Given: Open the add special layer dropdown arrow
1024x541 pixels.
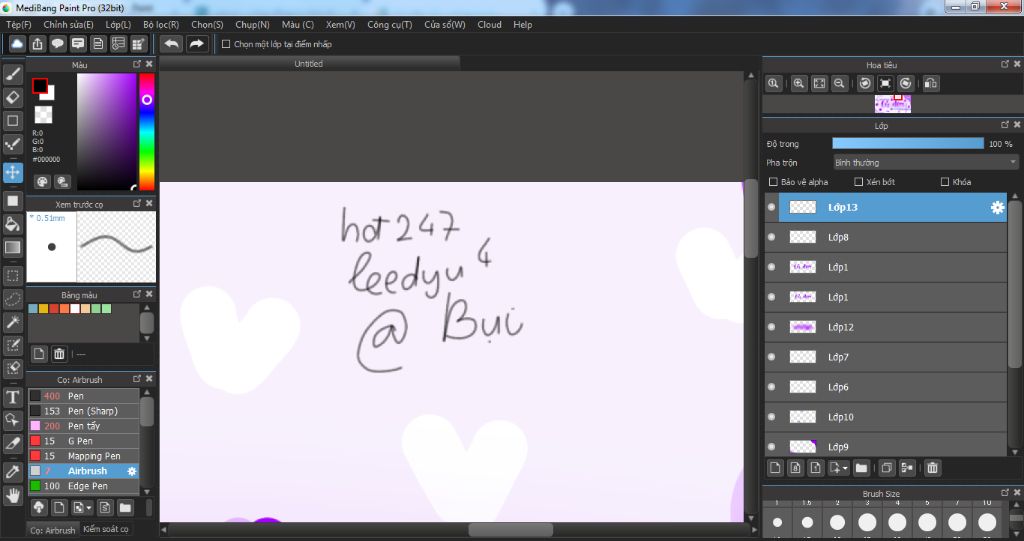Looking at the screenshot, I should (x=845, y=468).
